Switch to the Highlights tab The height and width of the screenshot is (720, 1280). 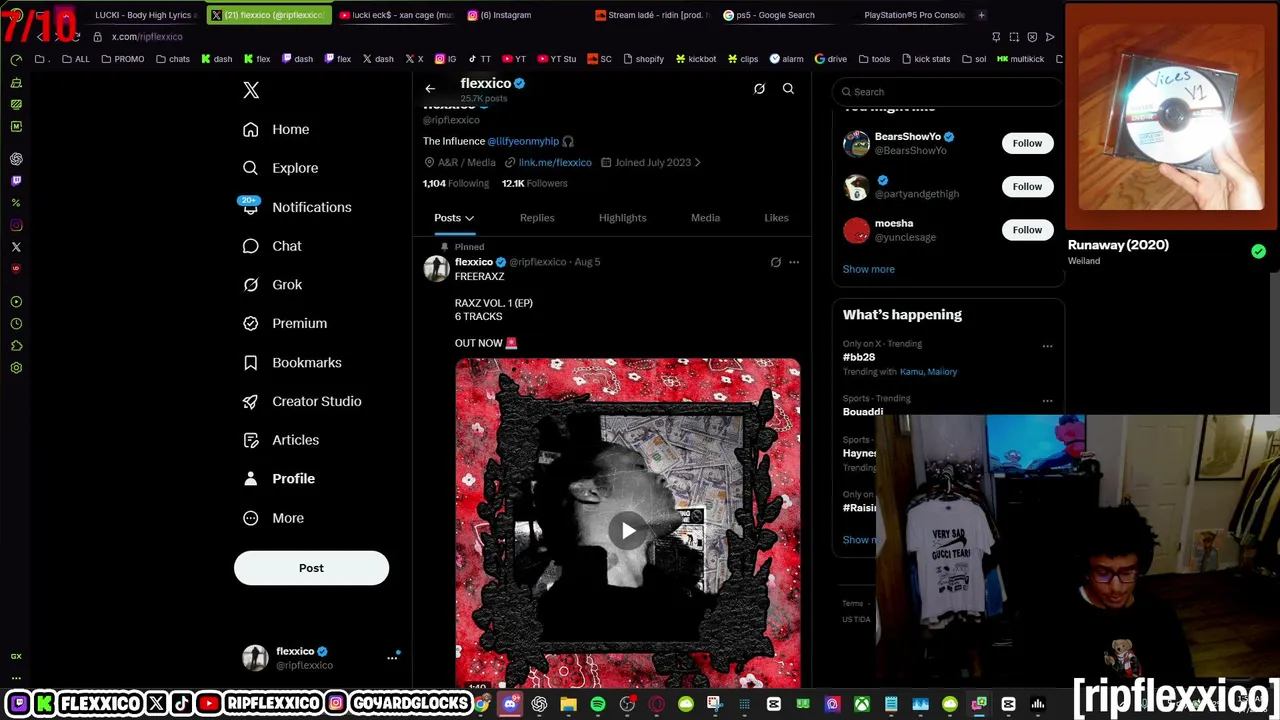coord(622,218)
